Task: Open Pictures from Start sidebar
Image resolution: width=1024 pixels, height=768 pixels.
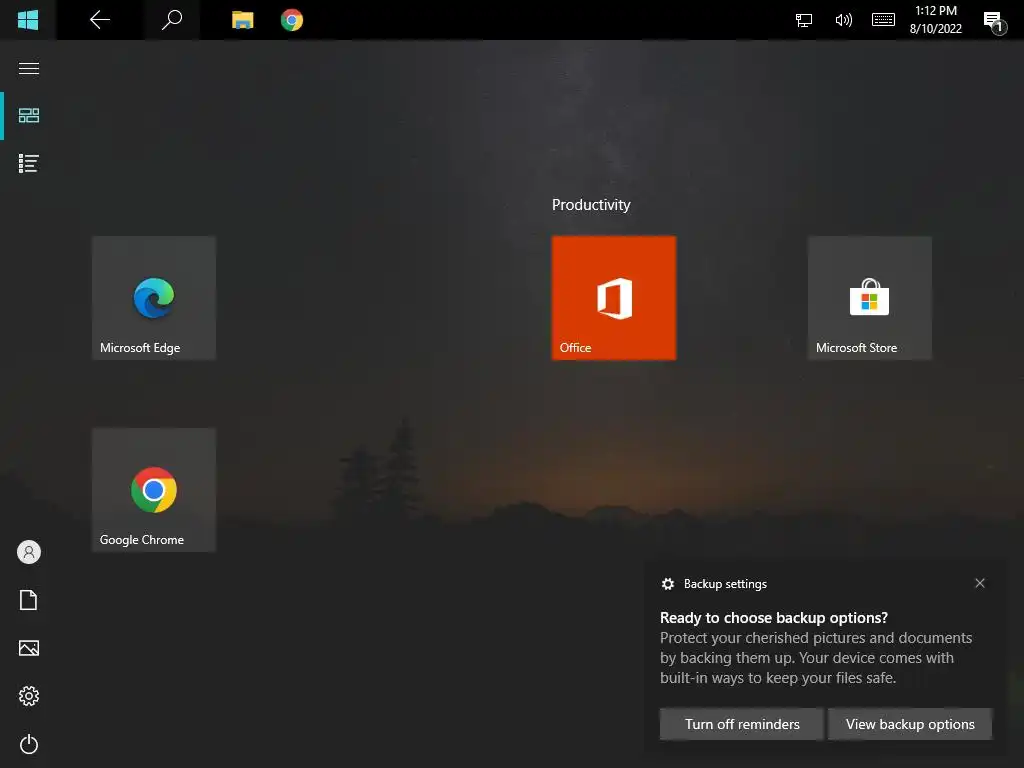Action: point(29,648)
